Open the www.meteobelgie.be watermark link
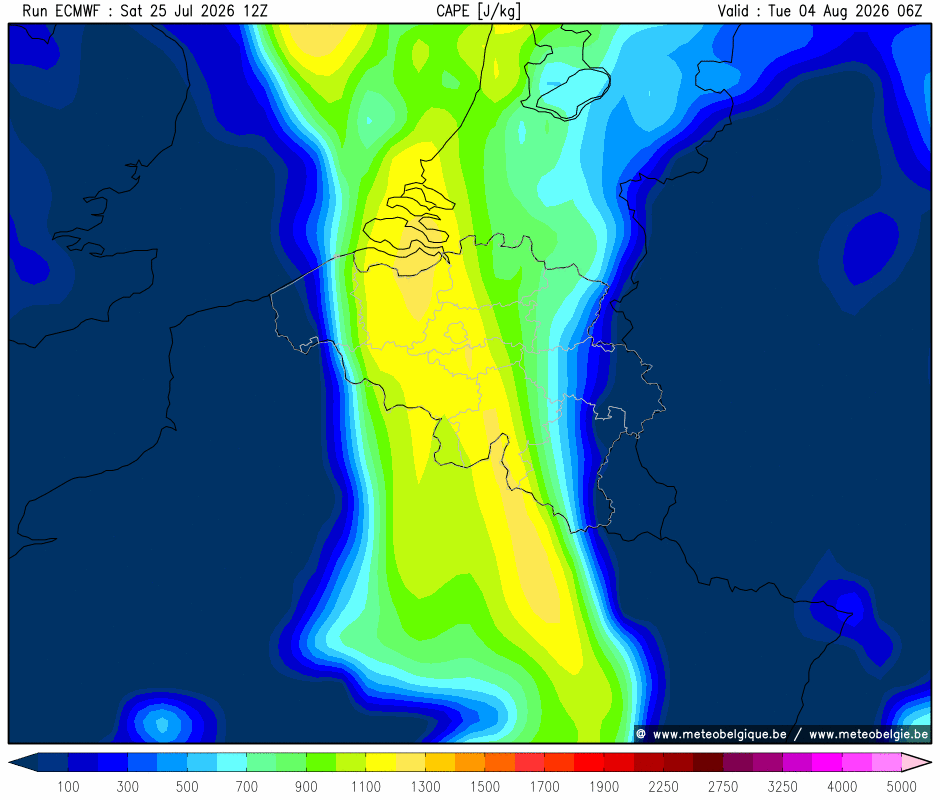Viewport: 940px width, 800px height. pyautogui.click(x=868, y=734)
